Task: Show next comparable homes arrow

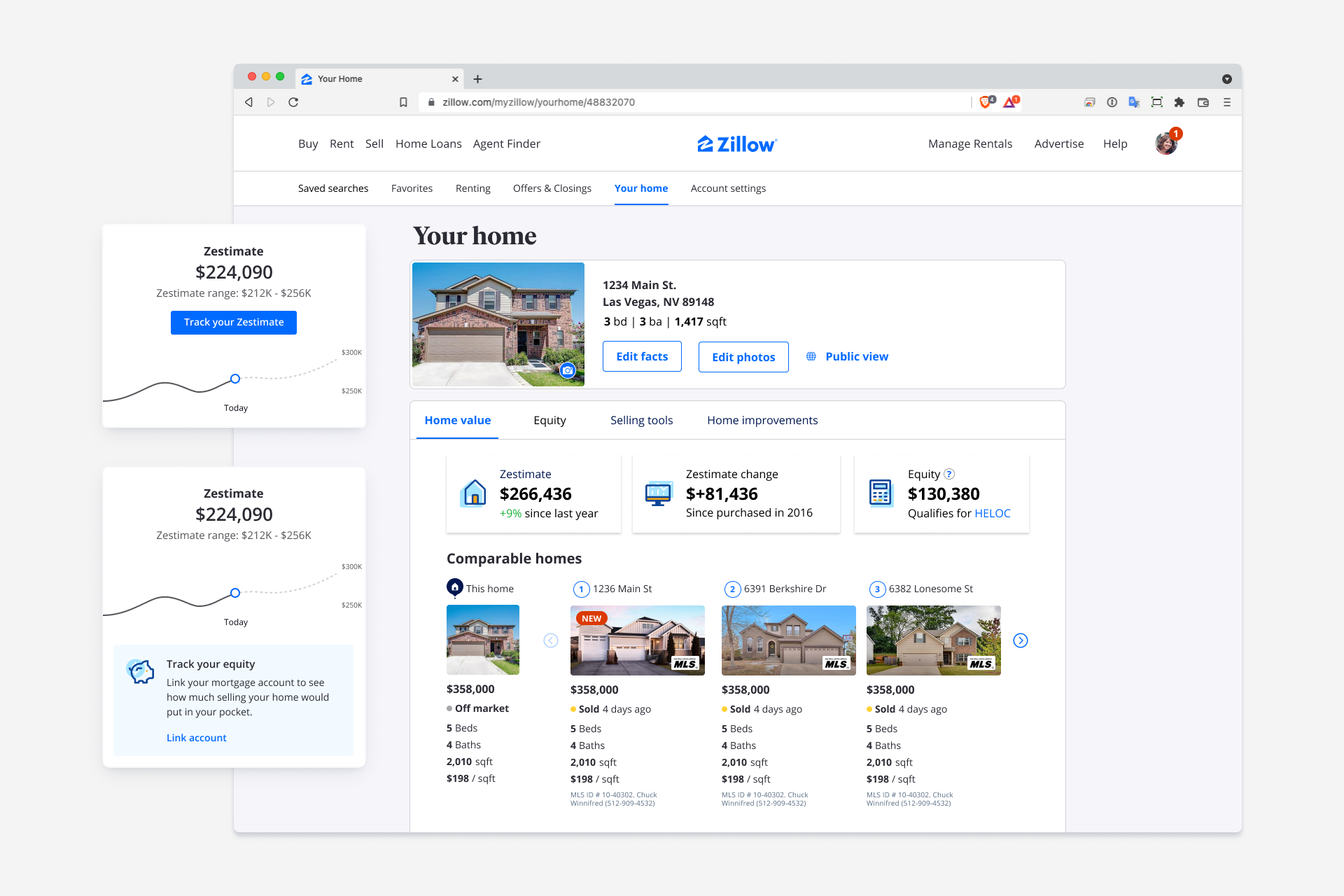Action: pyautogui.click(x=1021, y=640)
